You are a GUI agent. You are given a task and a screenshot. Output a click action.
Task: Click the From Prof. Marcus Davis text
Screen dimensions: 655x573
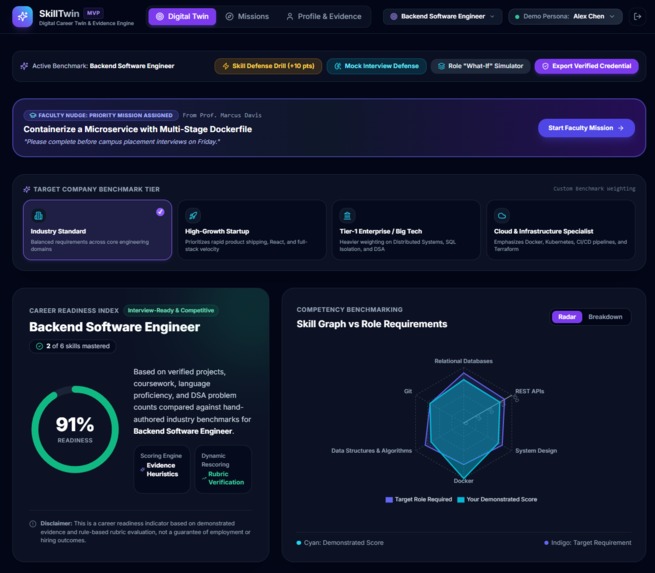coord(222,115)
